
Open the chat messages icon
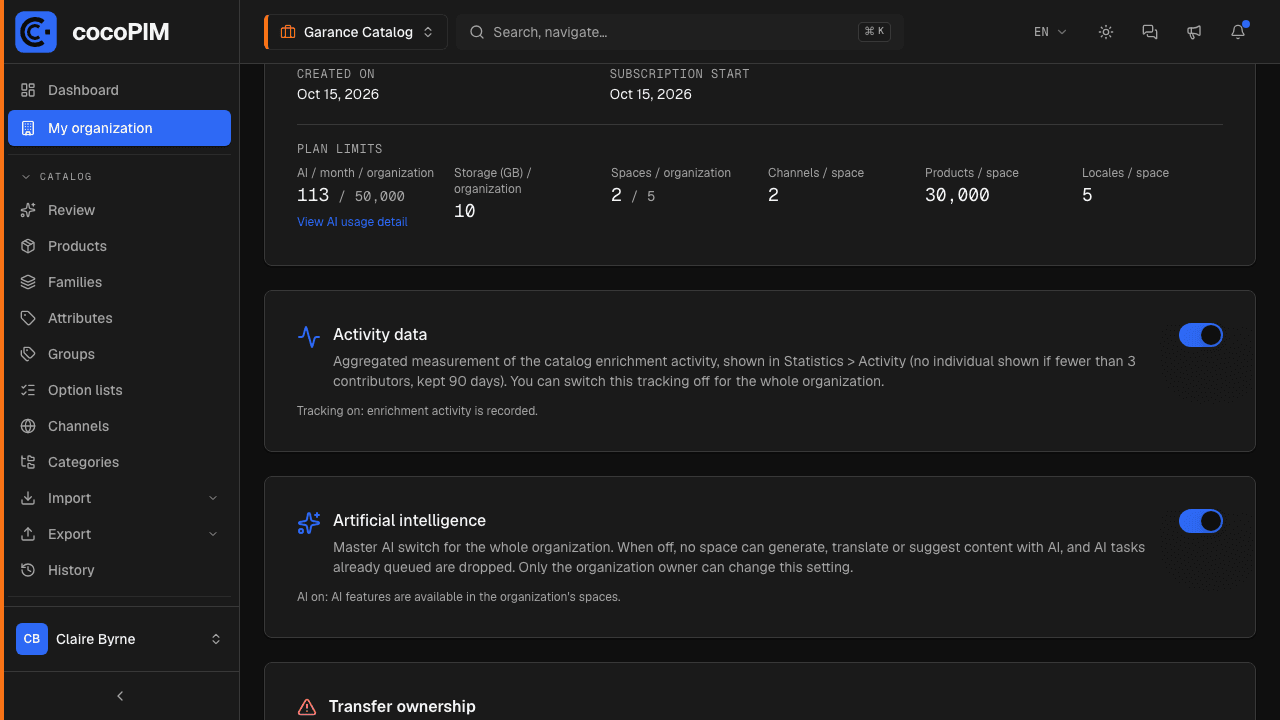(x=1150, y=32)
